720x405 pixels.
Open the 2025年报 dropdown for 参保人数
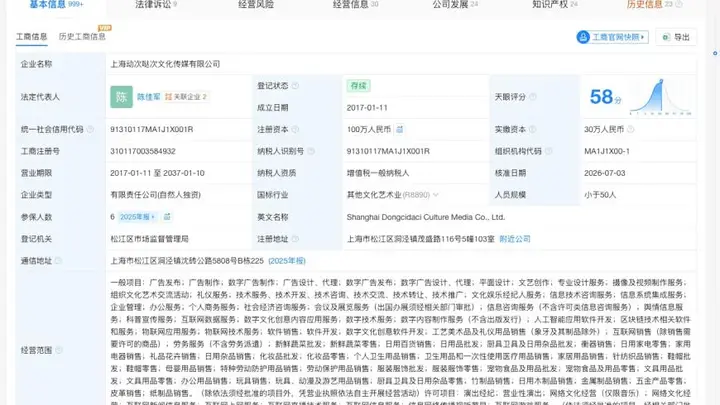point(137,217)
